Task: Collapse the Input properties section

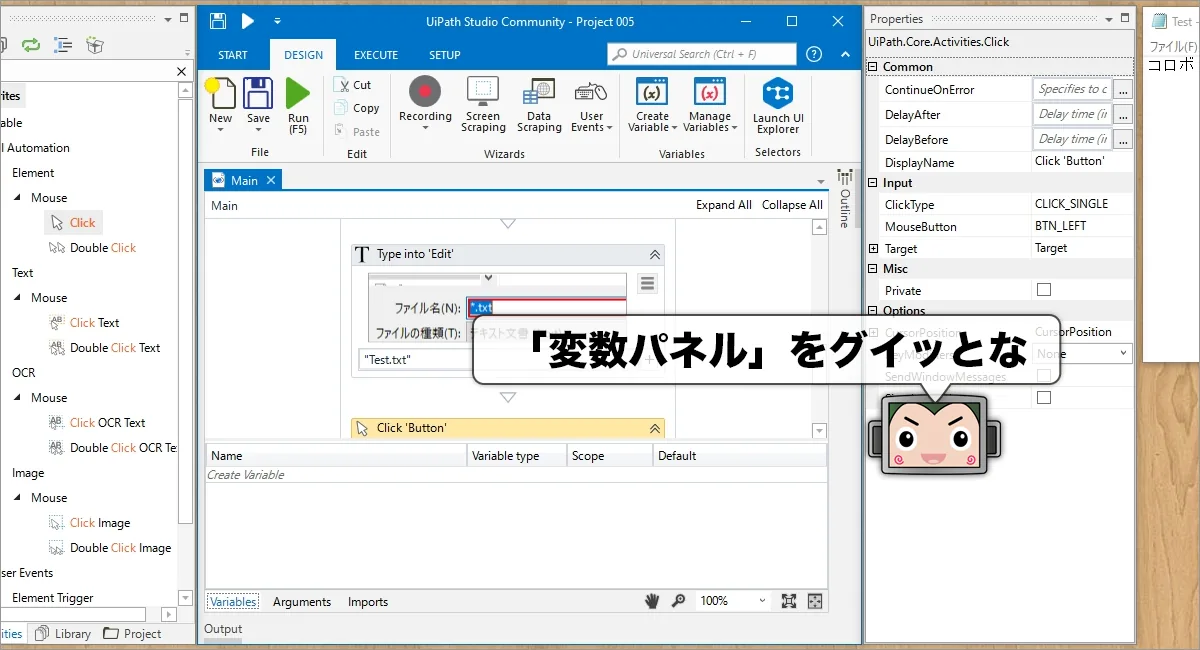Action: click(873, 183)
